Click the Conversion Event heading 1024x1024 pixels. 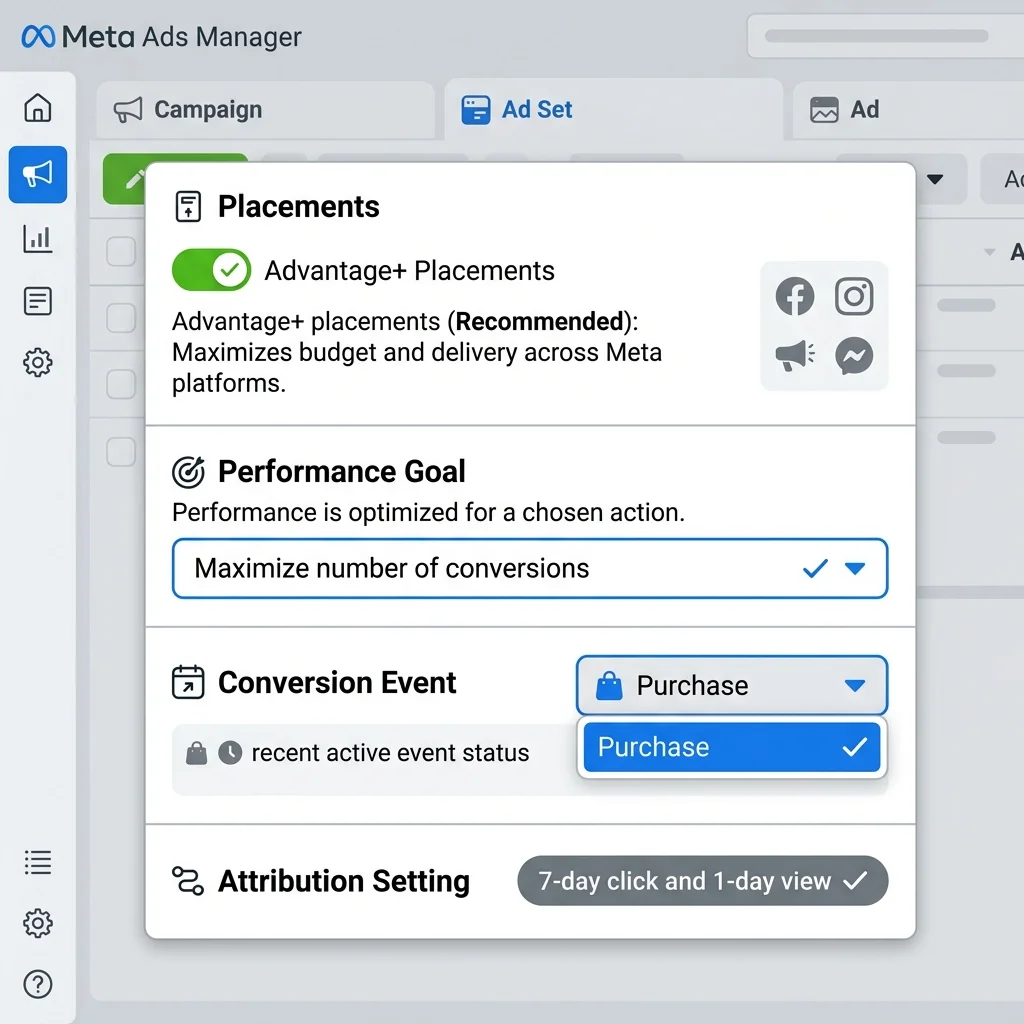tap(337, 682)
